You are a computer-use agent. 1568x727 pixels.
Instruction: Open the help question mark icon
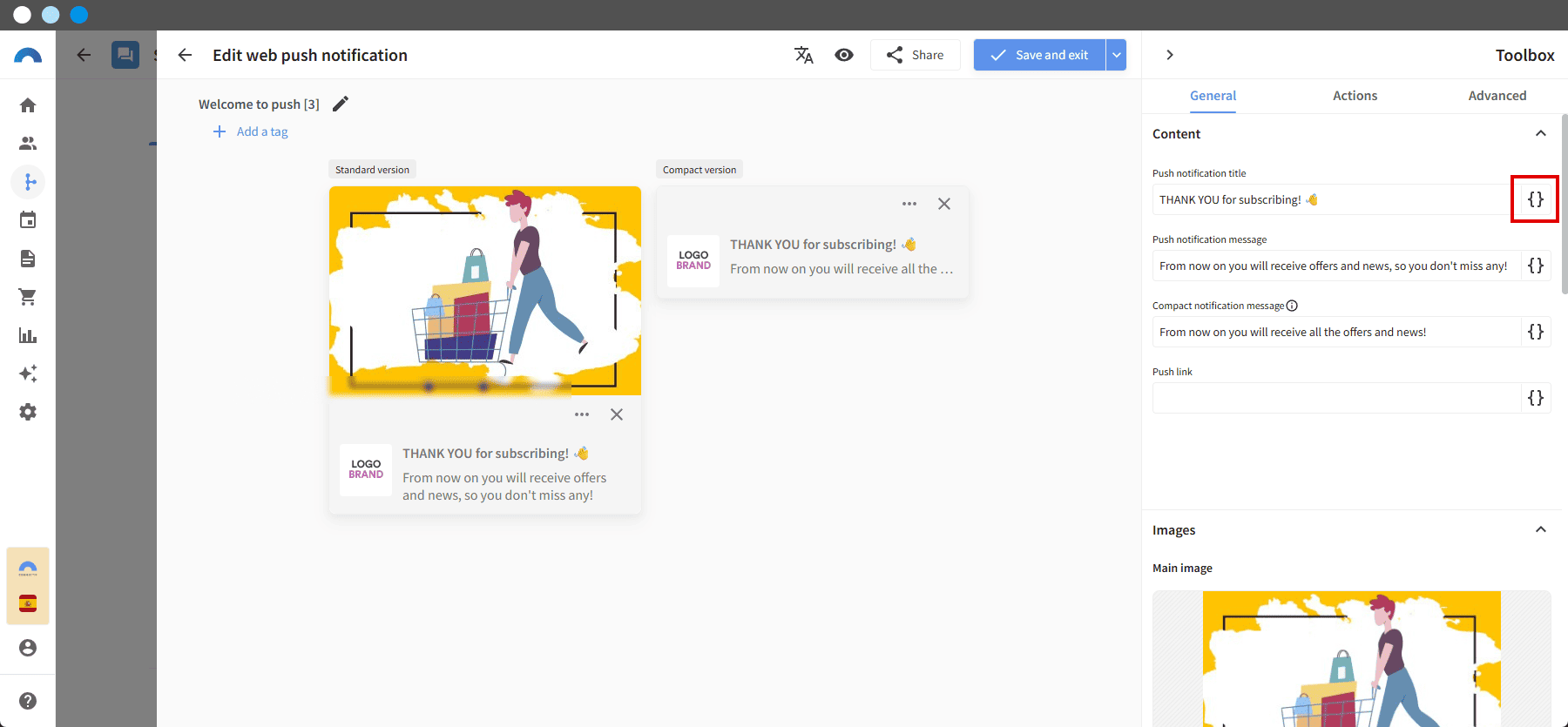(28, 701)
